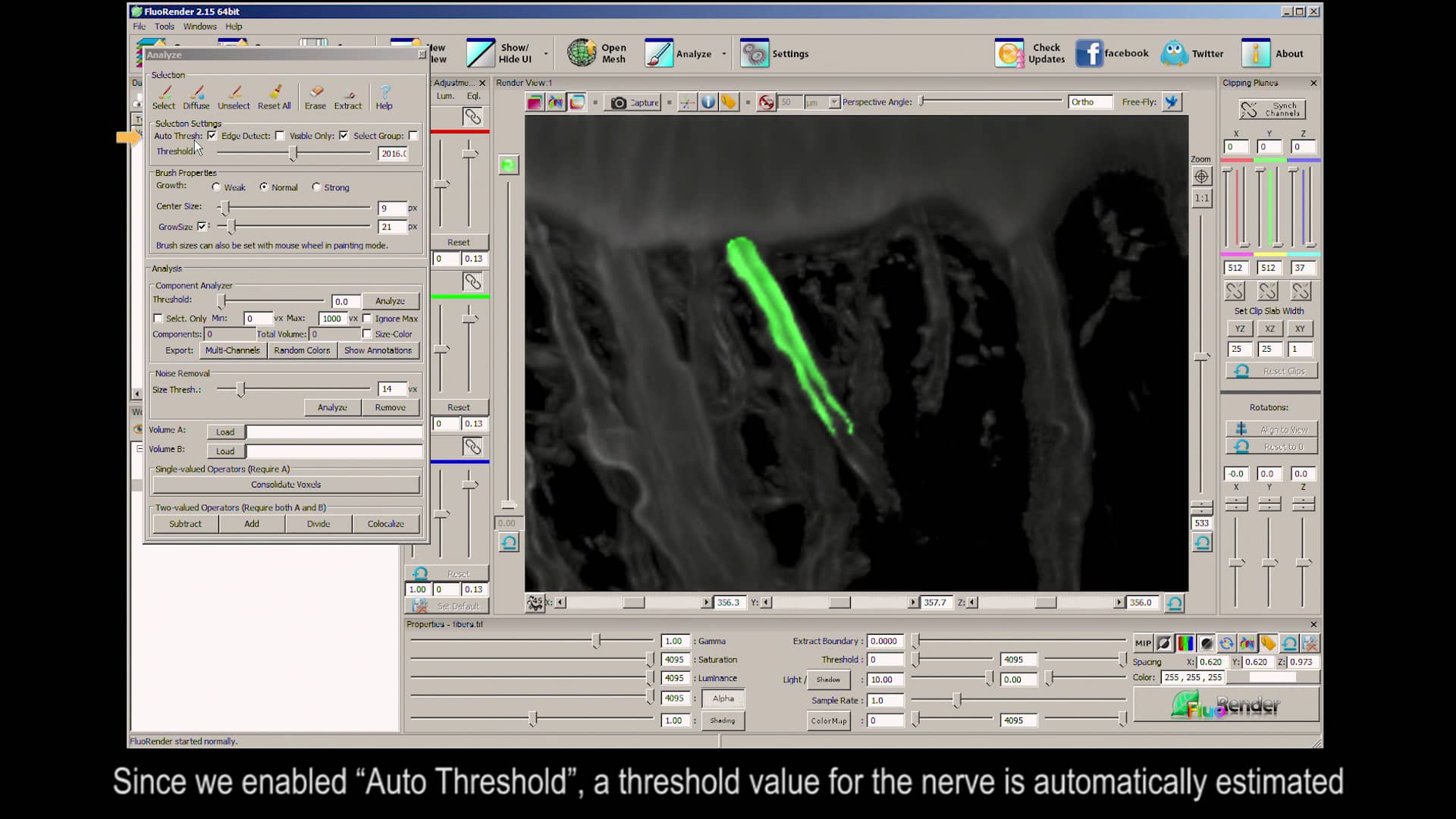Open the About icon
Viewport: 1456px width, 819px height.
1256,53
